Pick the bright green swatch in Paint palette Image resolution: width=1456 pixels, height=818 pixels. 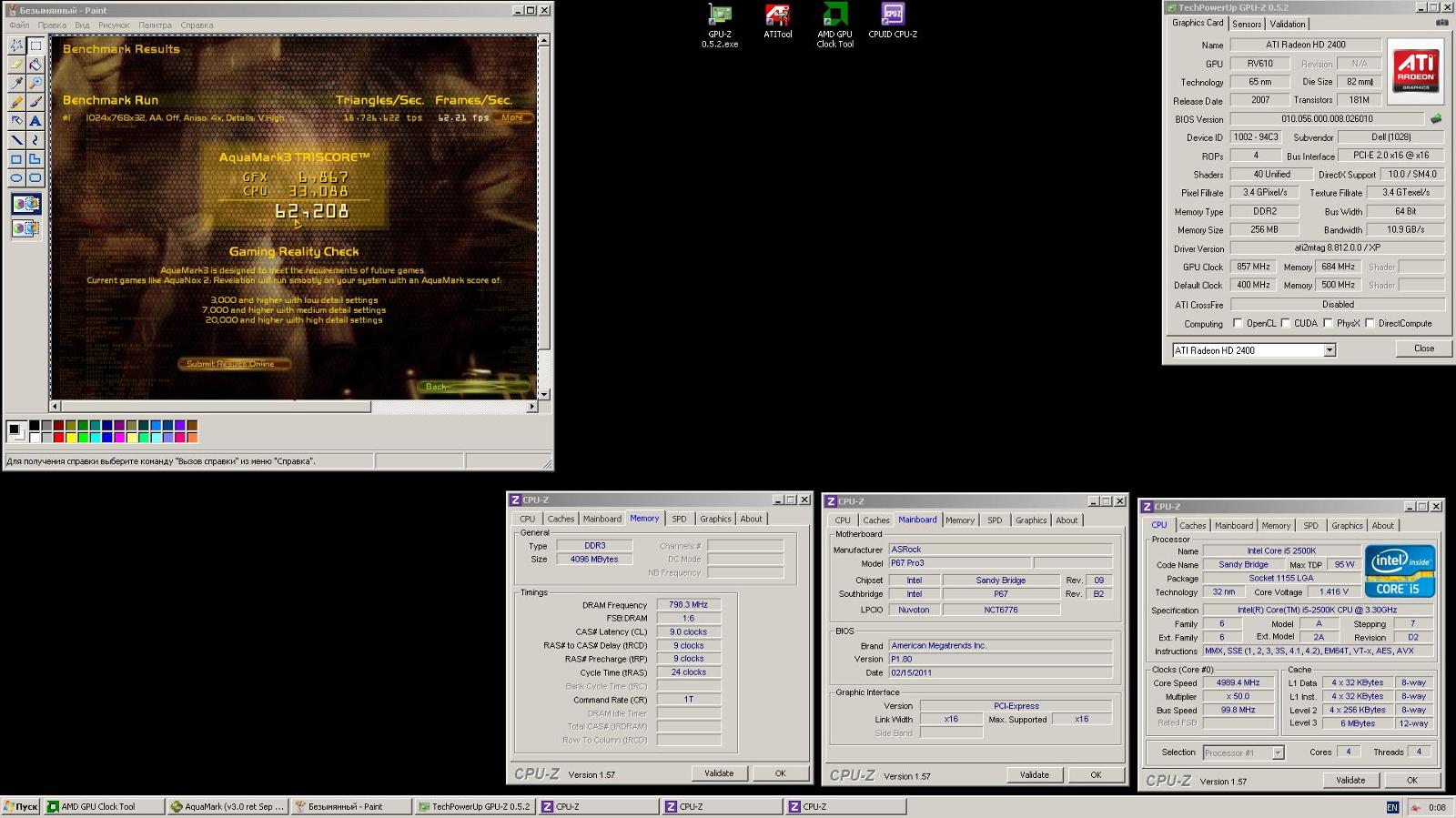[x=83, y=437]
